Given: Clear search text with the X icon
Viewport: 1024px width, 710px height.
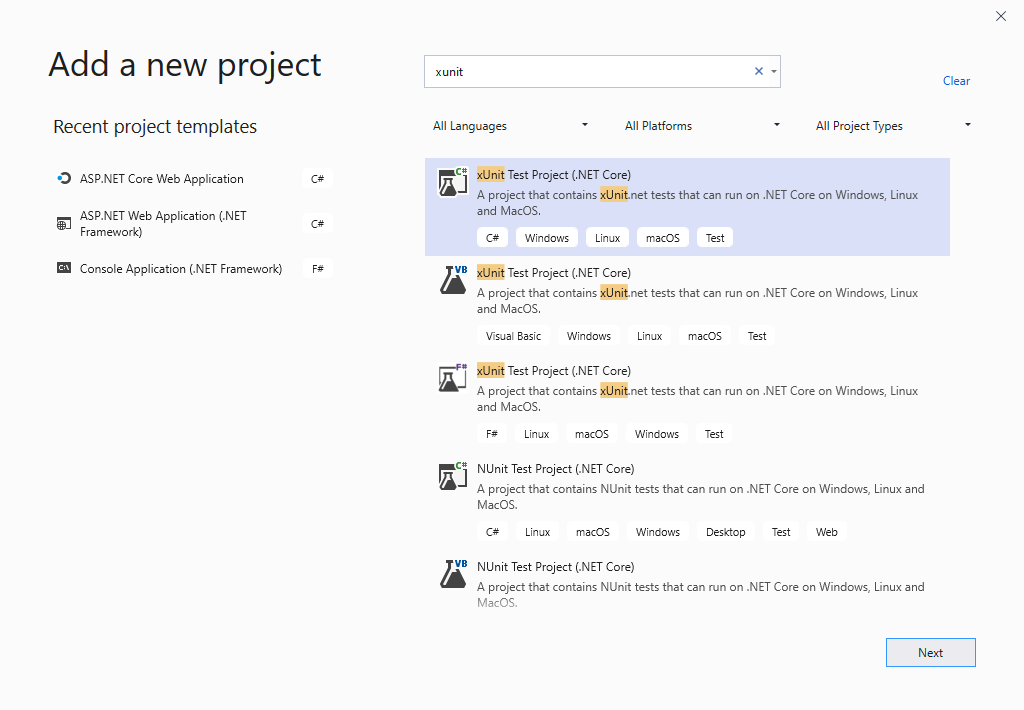Looking at the screenshot, I should [x=759, y=71].
